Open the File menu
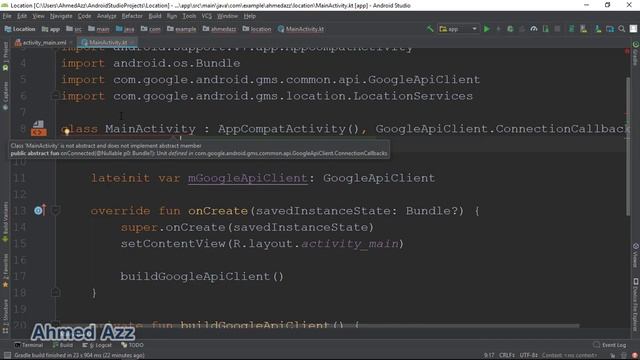 point(7,16)
